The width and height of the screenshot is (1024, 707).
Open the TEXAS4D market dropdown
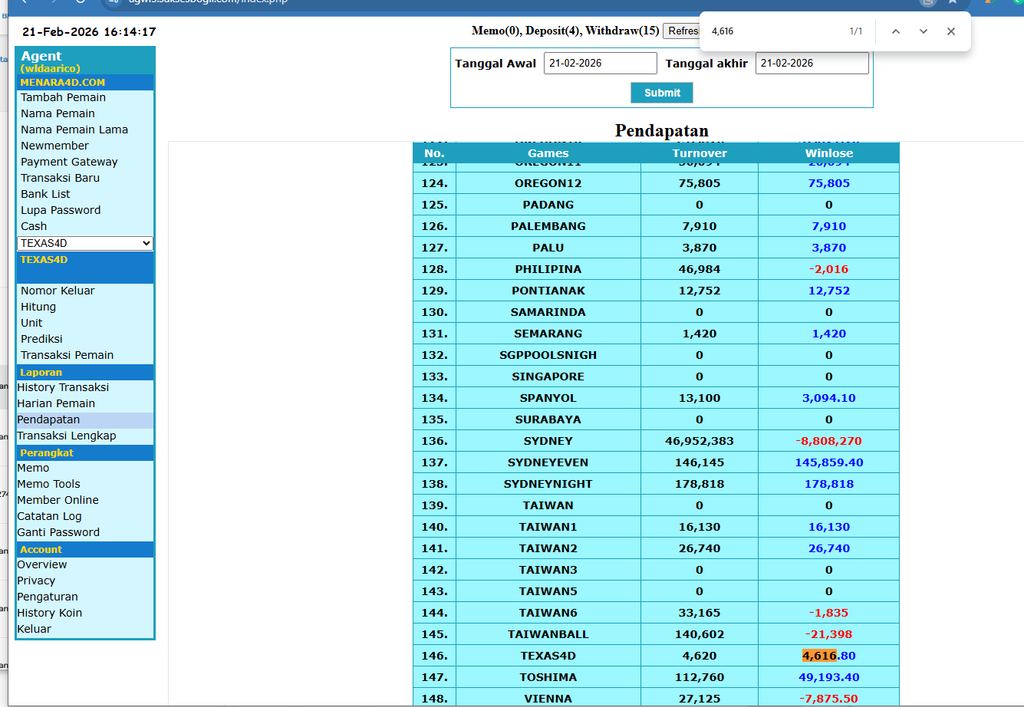pos(85,243)
